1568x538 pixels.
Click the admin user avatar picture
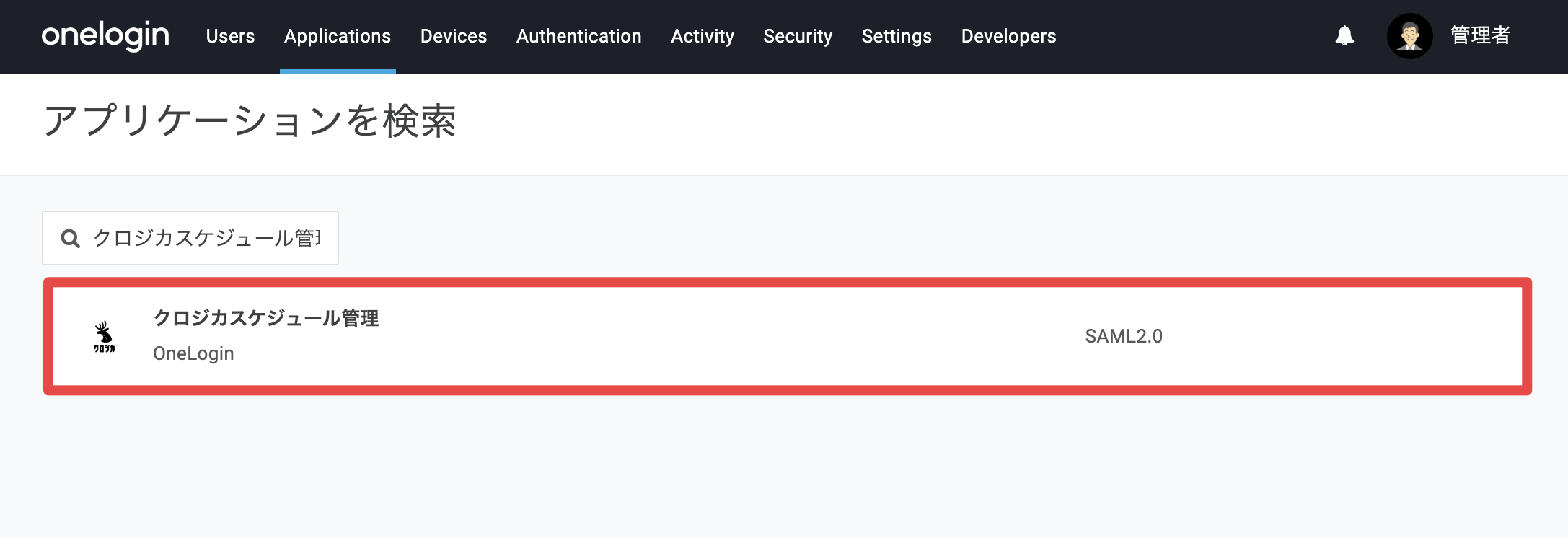[x=1409, y=36]
